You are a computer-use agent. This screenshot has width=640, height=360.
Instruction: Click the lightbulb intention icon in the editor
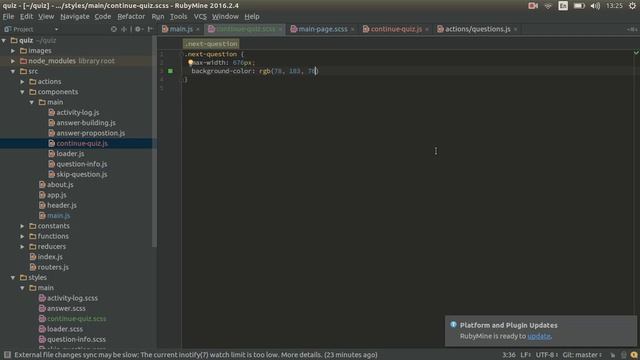point(190,63)
